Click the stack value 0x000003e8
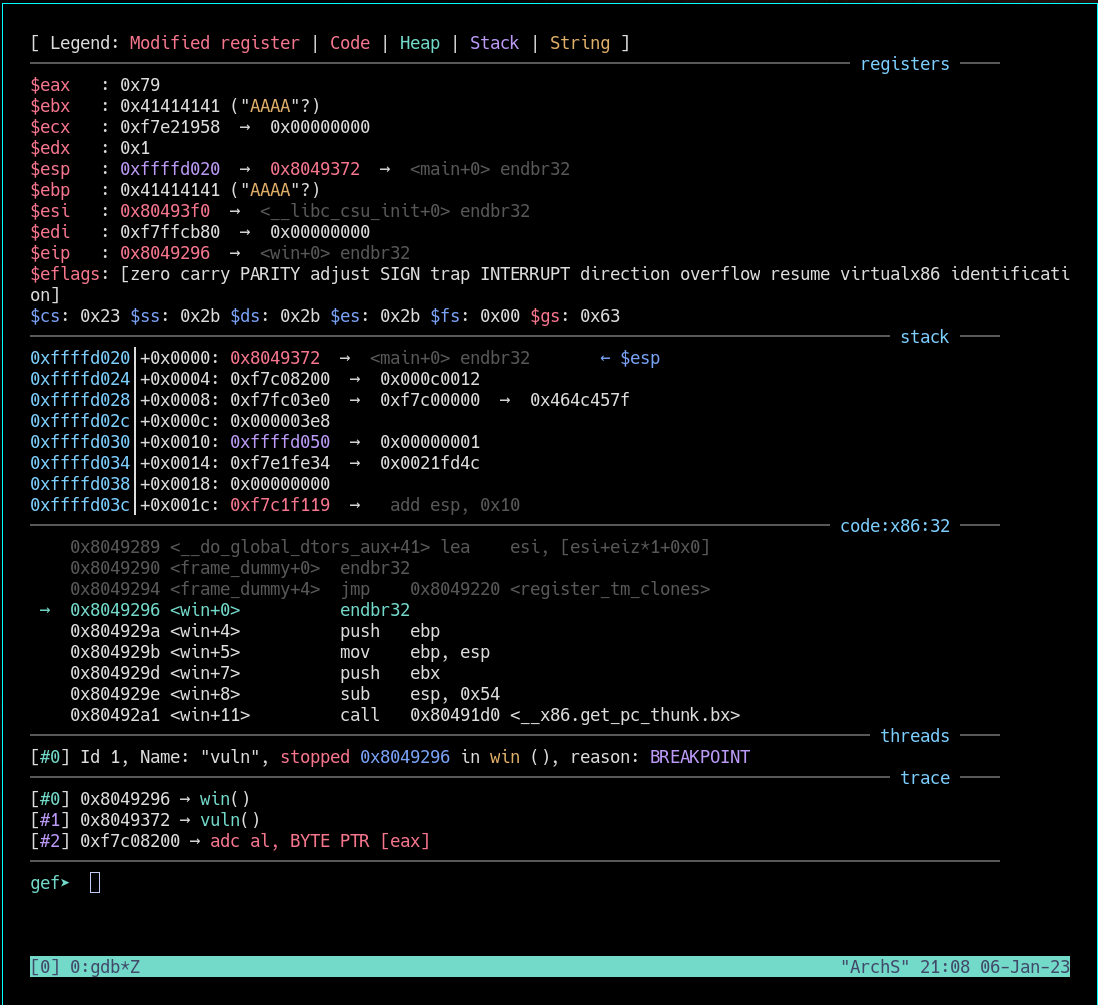This screenshot has height=1005, width=1098. pyautogui.click(x=280, y=421)
